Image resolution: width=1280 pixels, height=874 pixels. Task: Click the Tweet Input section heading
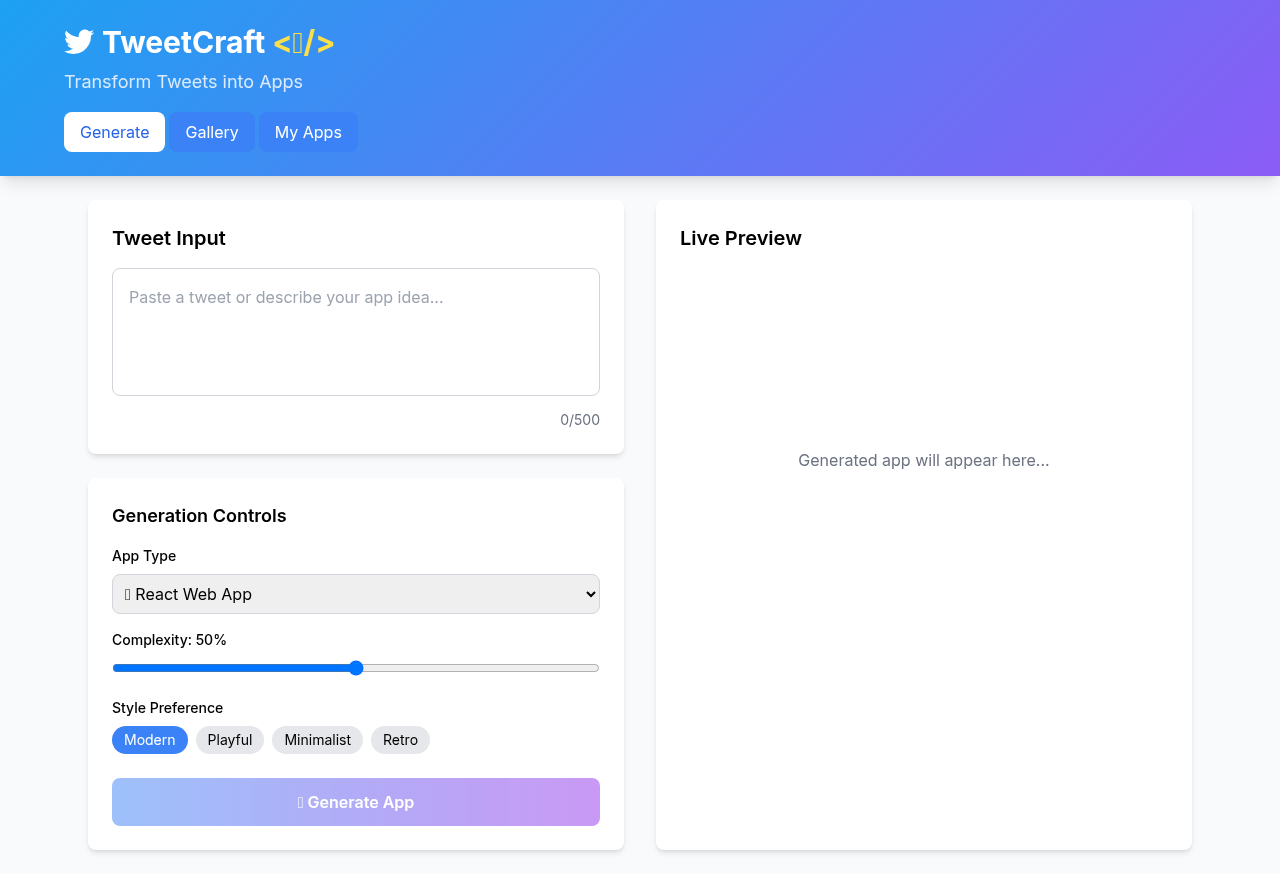click(168, 238)
